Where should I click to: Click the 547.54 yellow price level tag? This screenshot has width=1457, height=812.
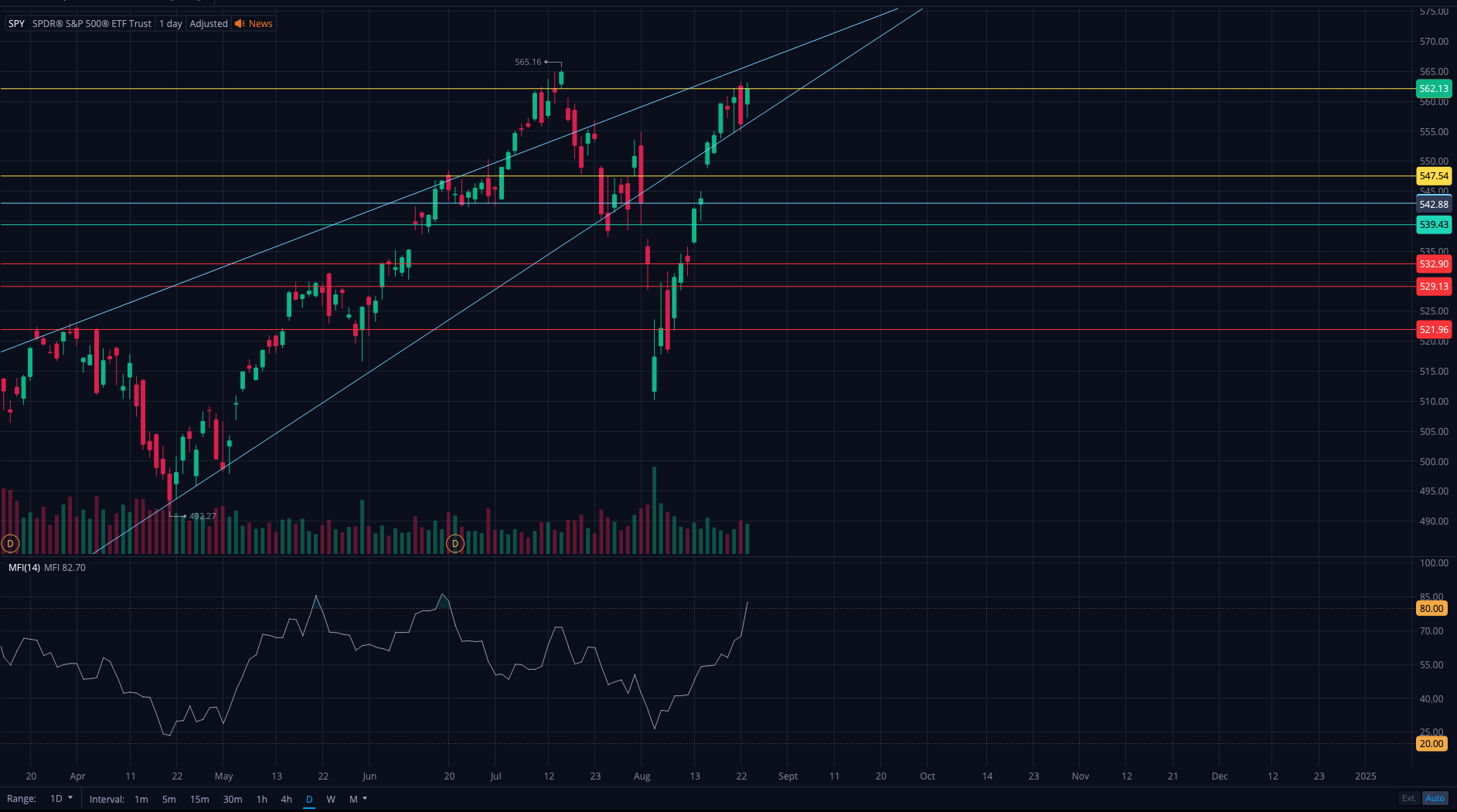coord(1433,176)
